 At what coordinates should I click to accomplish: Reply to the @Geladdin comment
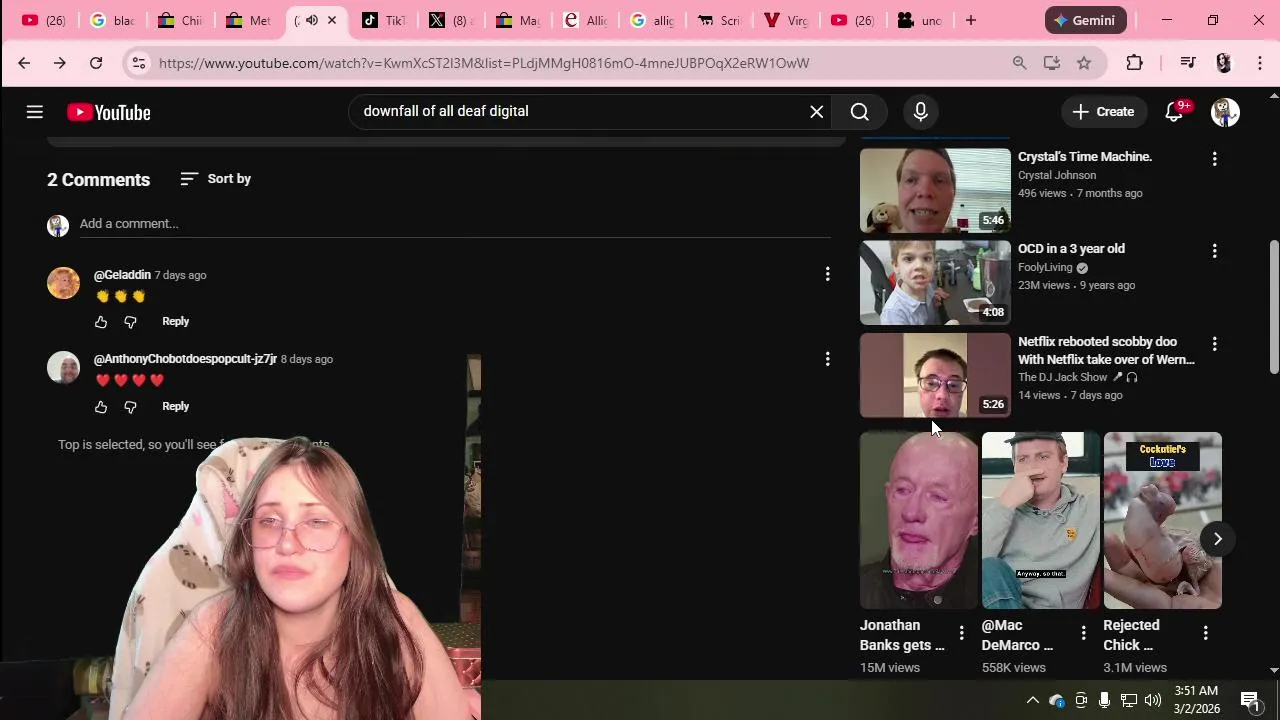point(176,322)
